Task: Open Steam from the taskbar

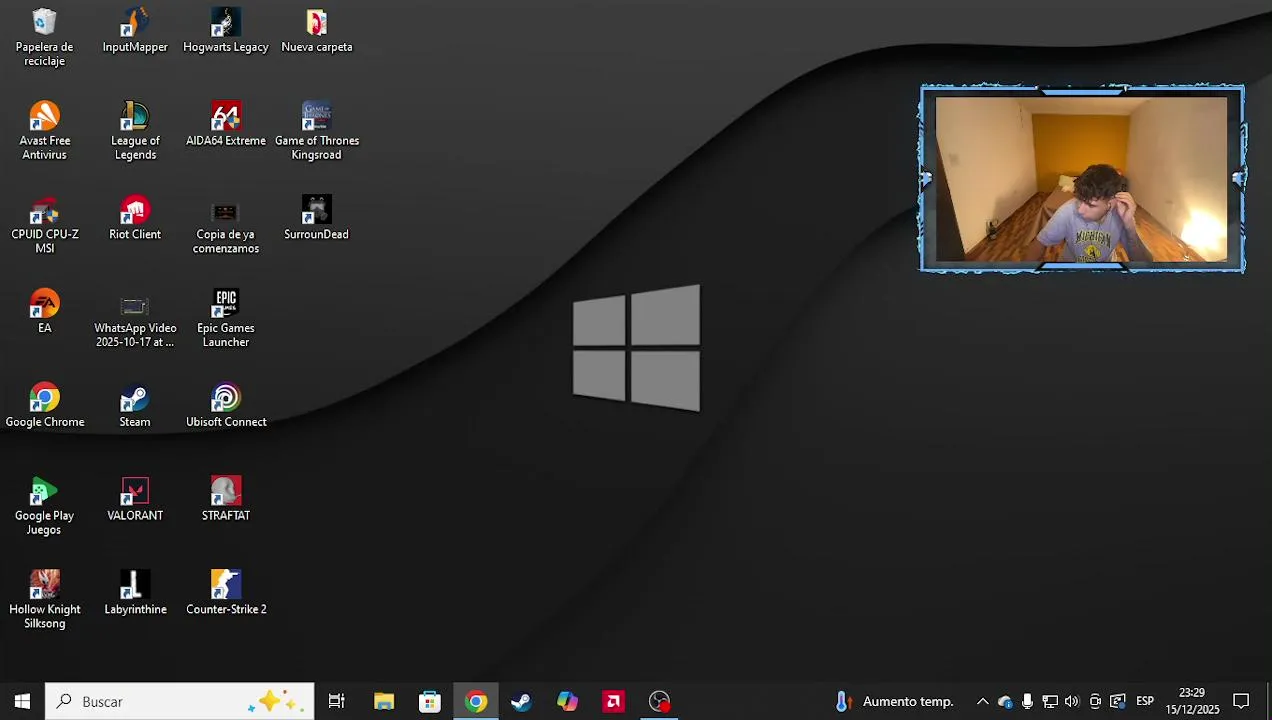Action: coord(521,701)
